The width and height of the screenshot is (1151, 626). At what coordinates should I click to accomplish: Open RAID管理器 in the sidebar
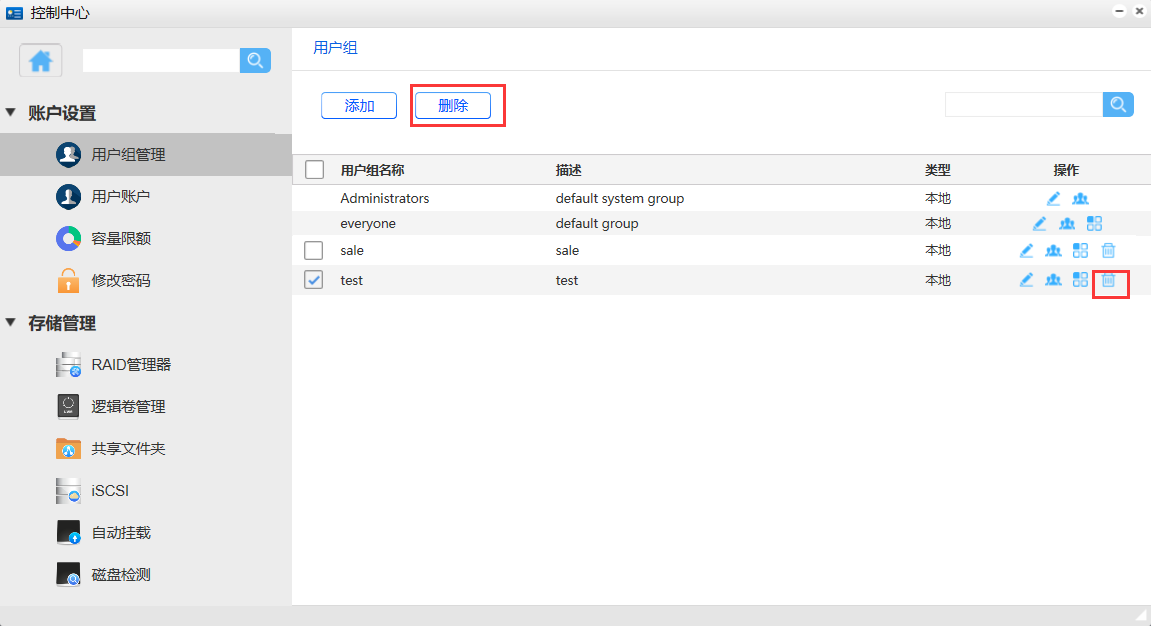click(x=130, y=365)
